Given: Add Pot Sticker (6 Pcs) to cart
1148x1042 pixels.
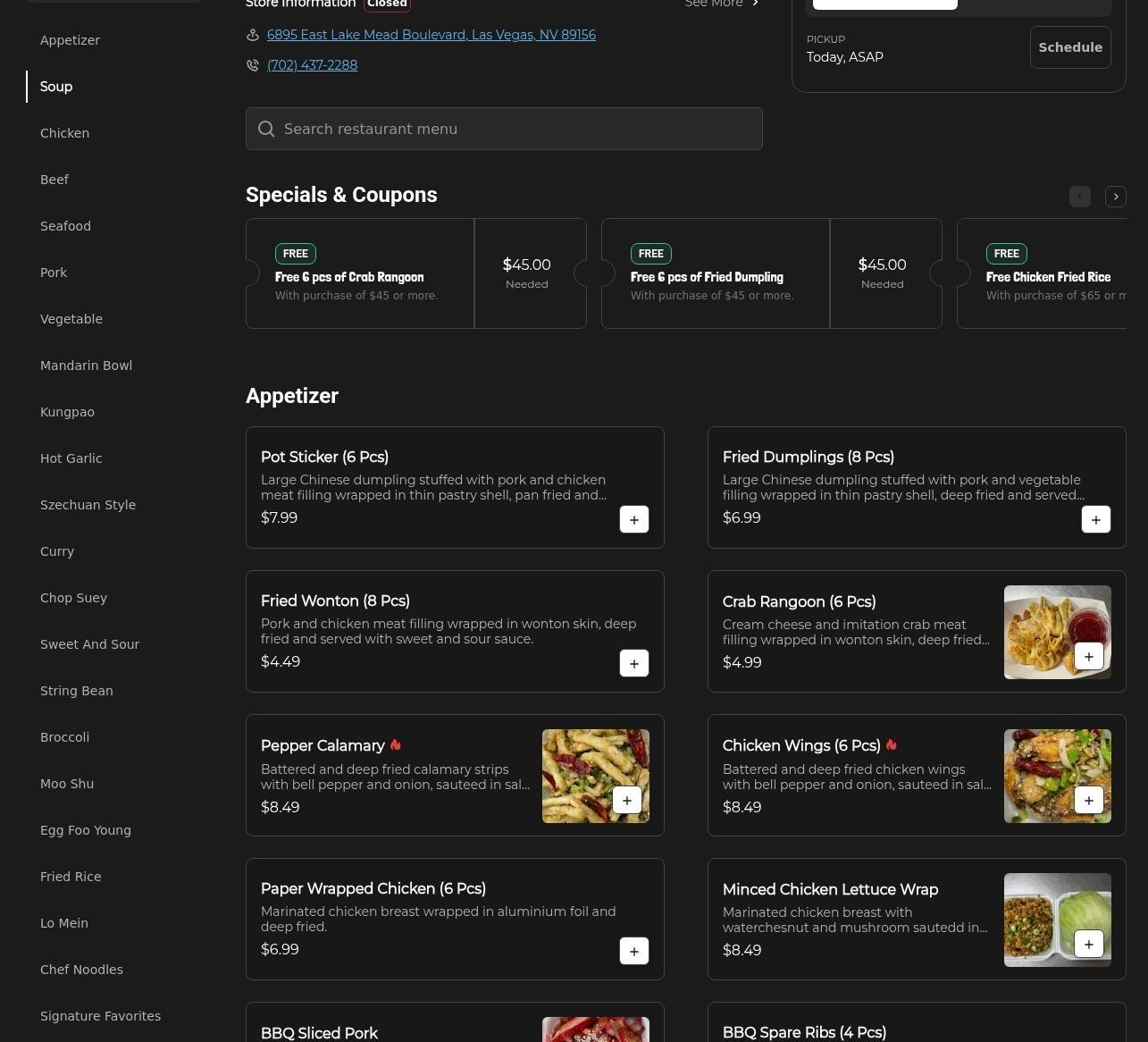Looking at the screenshot, I should 633,519.
